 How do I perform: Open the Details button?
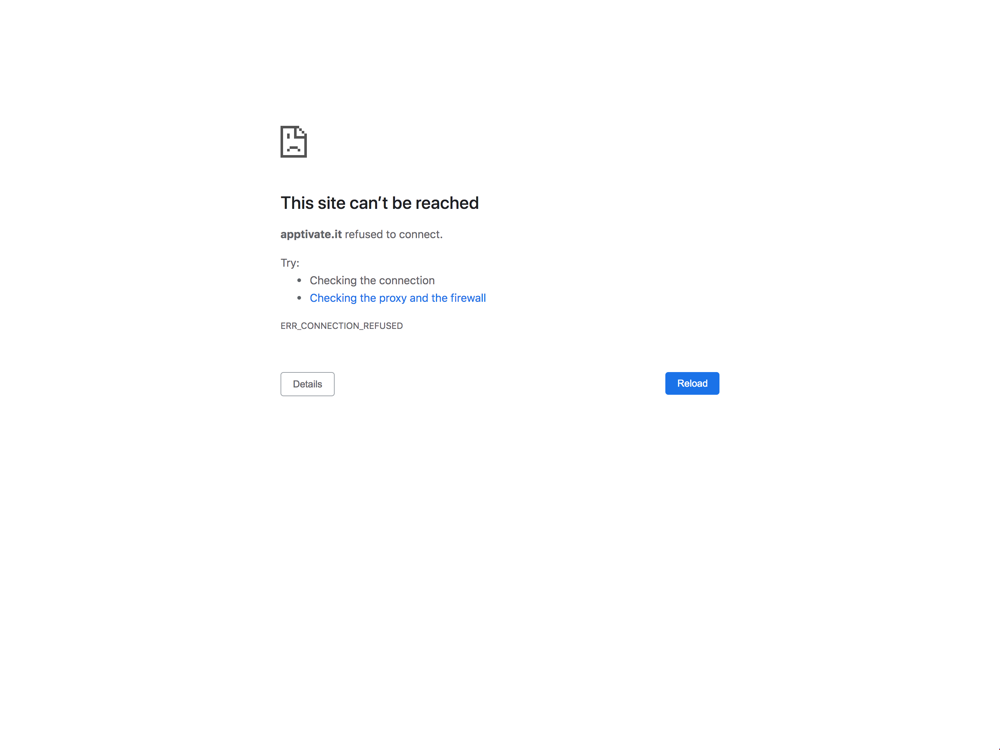pos(307,384)
